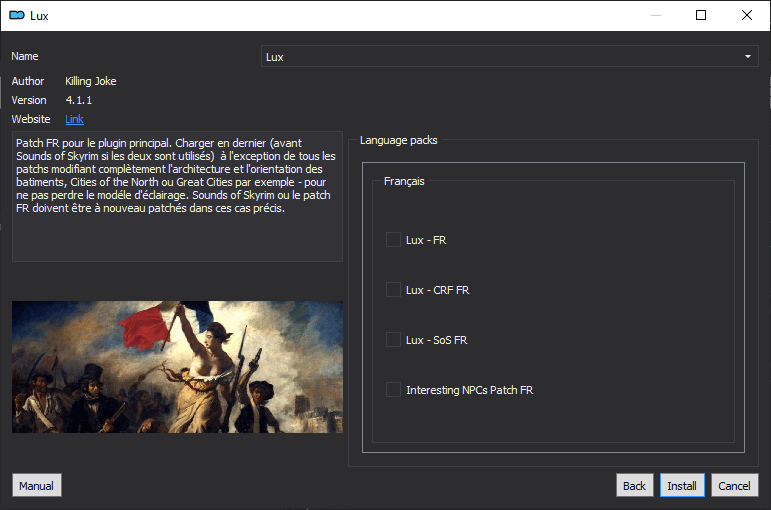Open the Name dropdown arrow
Image resolution: width=771 pixels, height=510 pixels.
click(747, 57)
